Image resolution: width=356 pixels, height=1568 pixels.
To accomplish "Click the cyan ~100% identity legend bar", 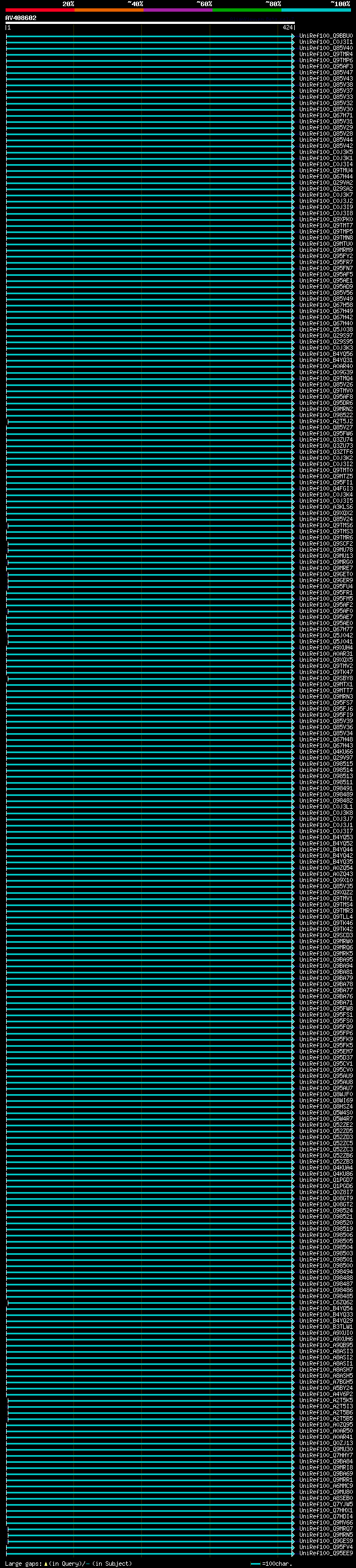I will click(317, 11).
